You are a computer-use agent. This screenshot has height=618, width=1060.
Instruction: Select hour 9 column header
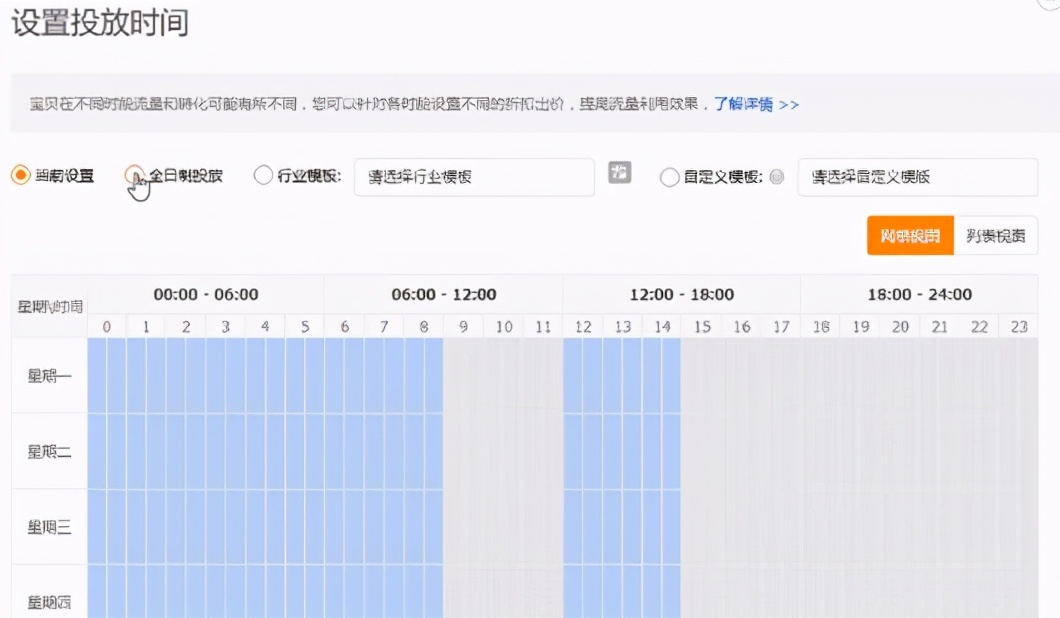pos(463,327)
